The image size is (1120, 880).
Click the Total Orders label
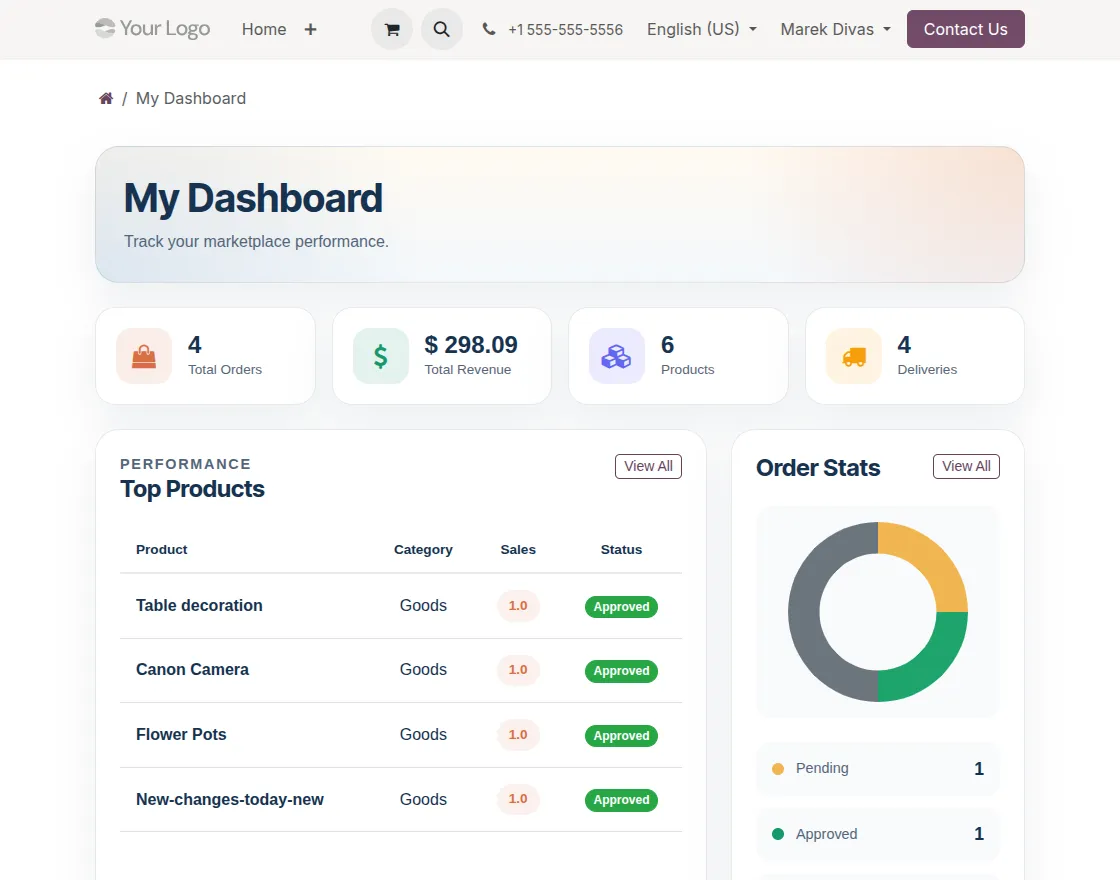(x=225, y=369)
